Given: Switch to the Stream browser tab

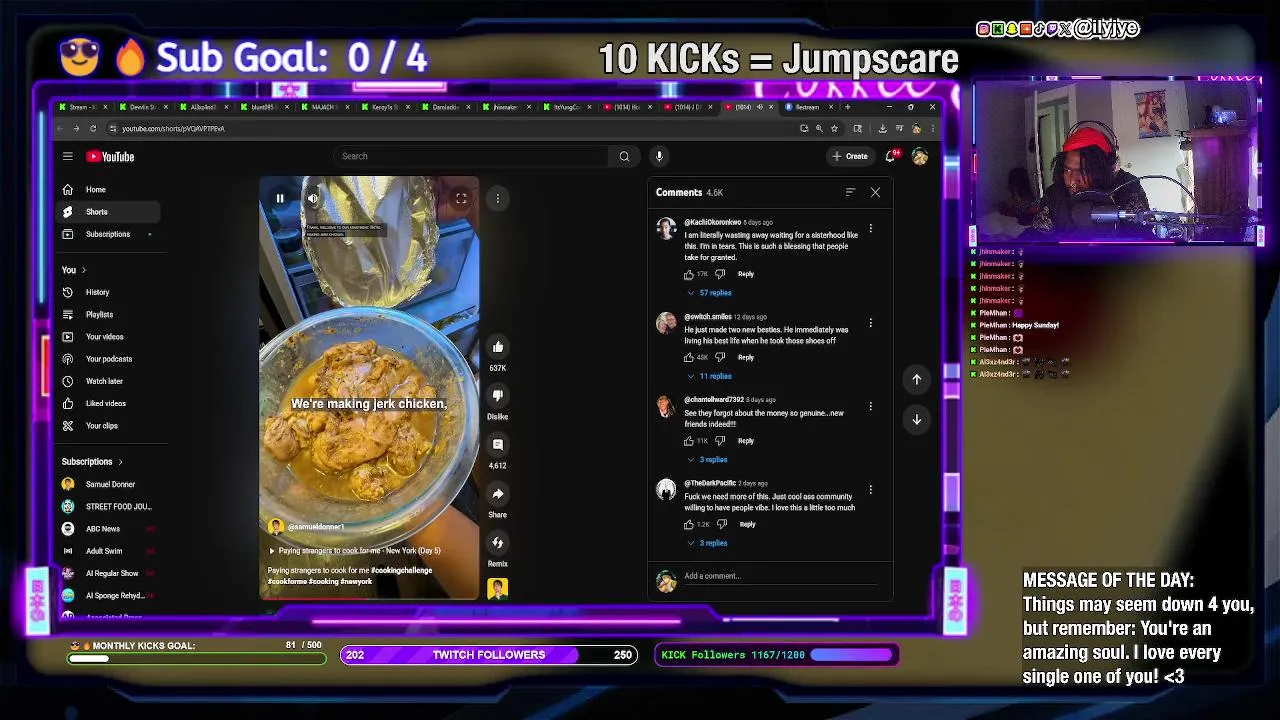Looking at the screenshot, I should (82, 107).
